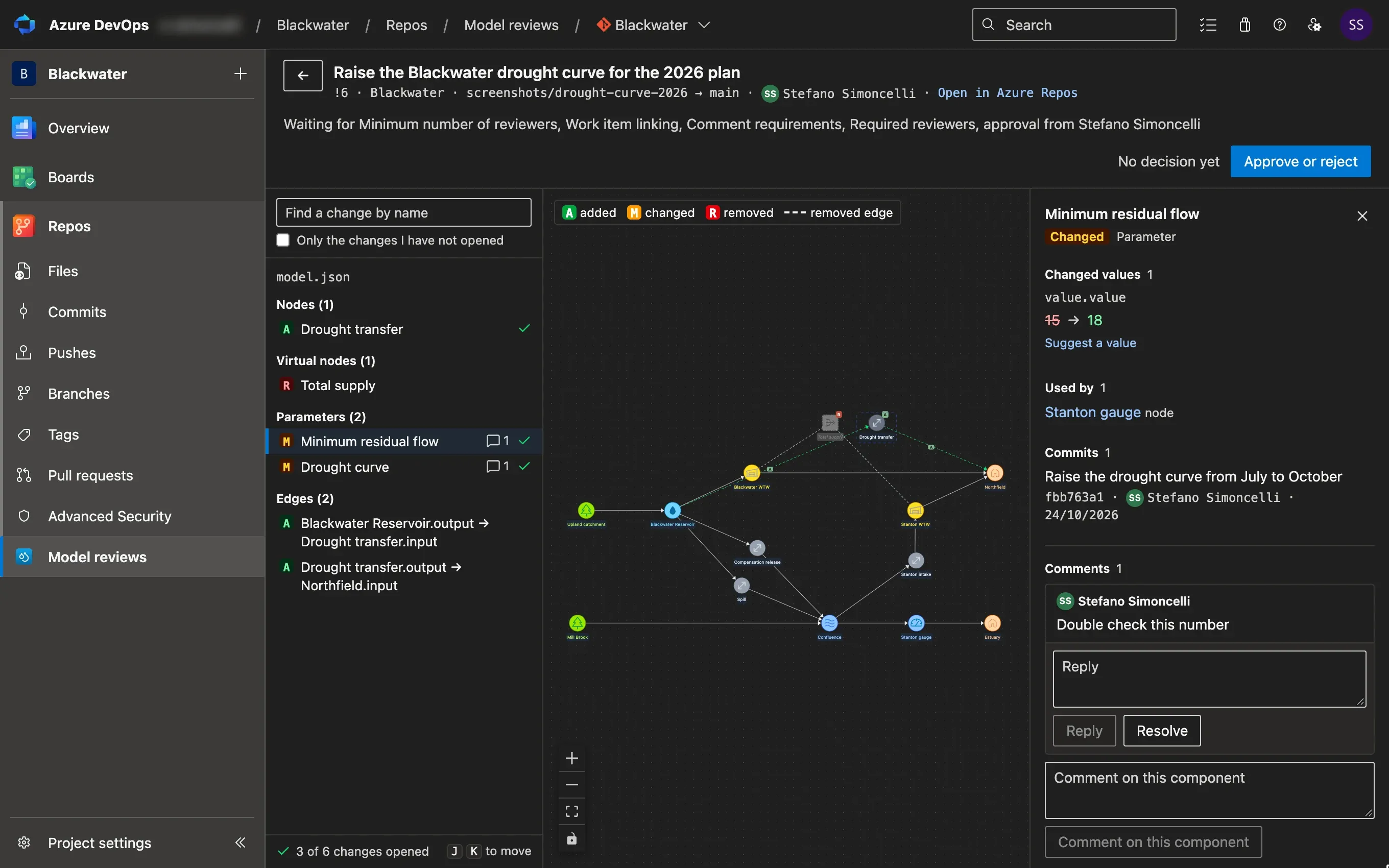Click Comment on this component button
Screen dimensions: 1389x868
click(1153, 841)
